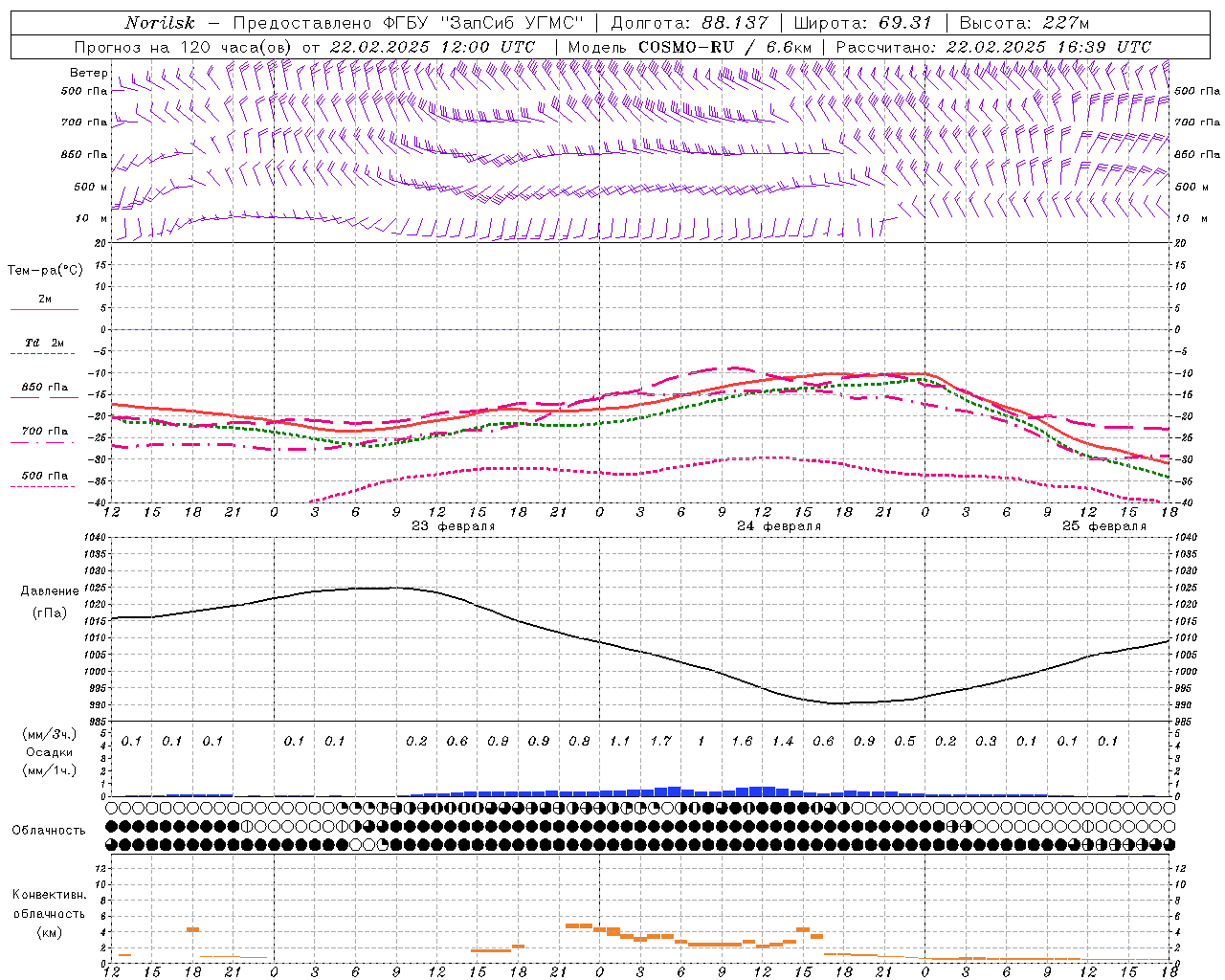Viewport: 1225px width, 980px height.
Task: Click the 'Давление' pressure label
Action: pyautogui.click(x=50, y=591)
